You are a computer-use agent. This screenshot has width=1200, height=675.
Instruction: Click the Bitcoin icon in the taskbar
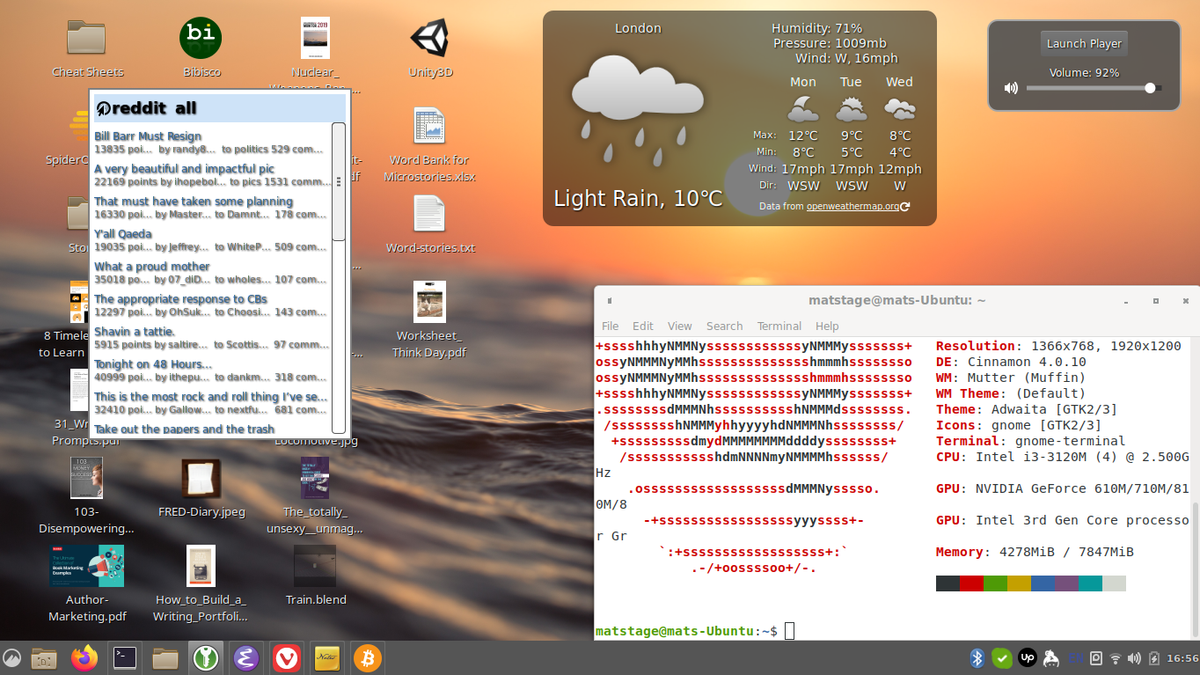coord(366,658)
